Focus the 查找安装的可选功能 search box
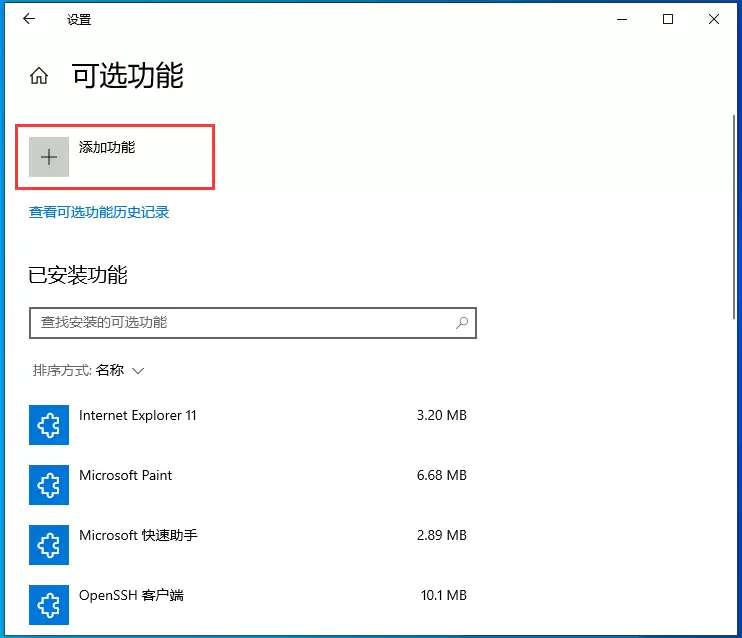The image size is (742, 638). click(x=240, y=323)
